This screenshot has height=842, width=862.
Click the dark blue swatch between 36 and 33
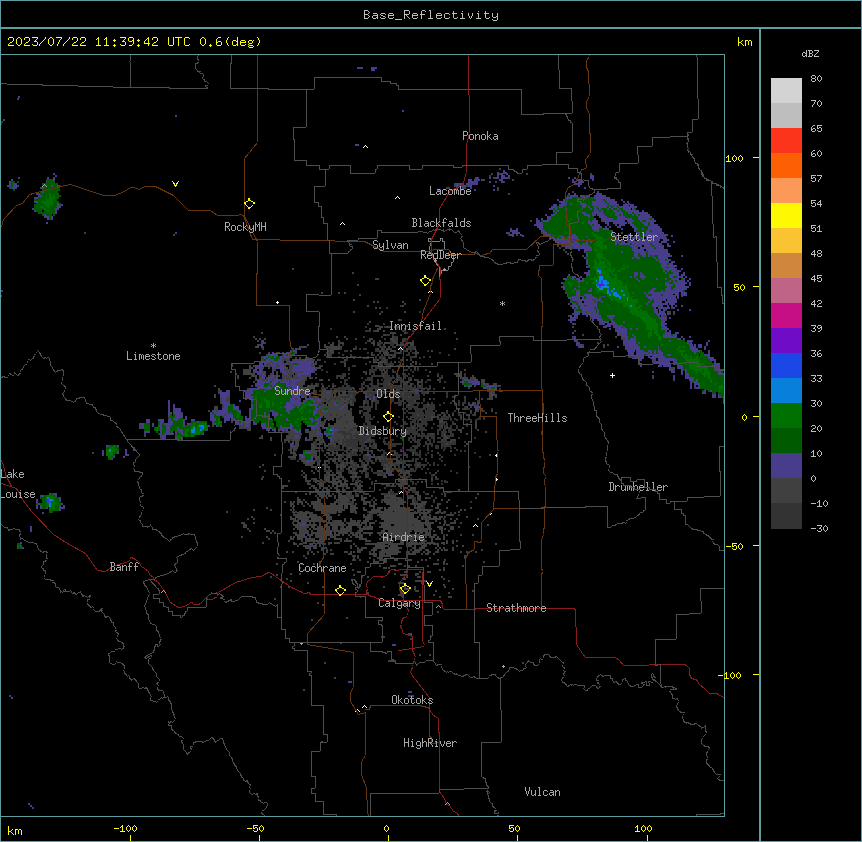click(786, 365)
